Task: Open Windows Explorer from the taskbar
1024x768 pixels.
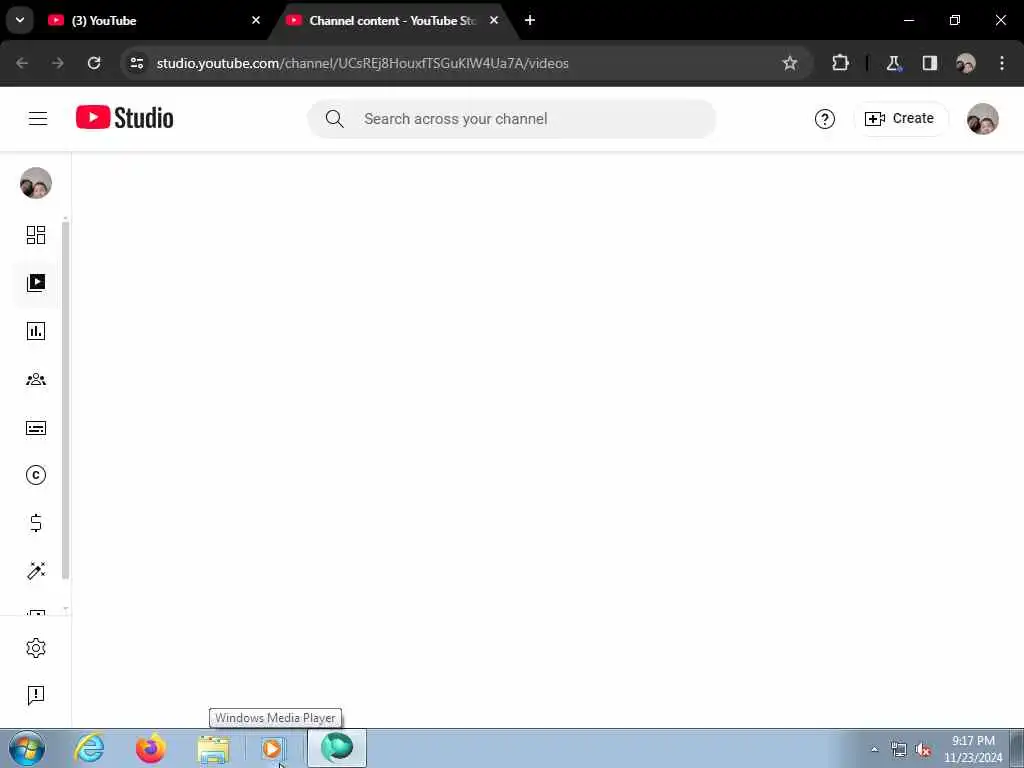Action: tap(213, 749)
